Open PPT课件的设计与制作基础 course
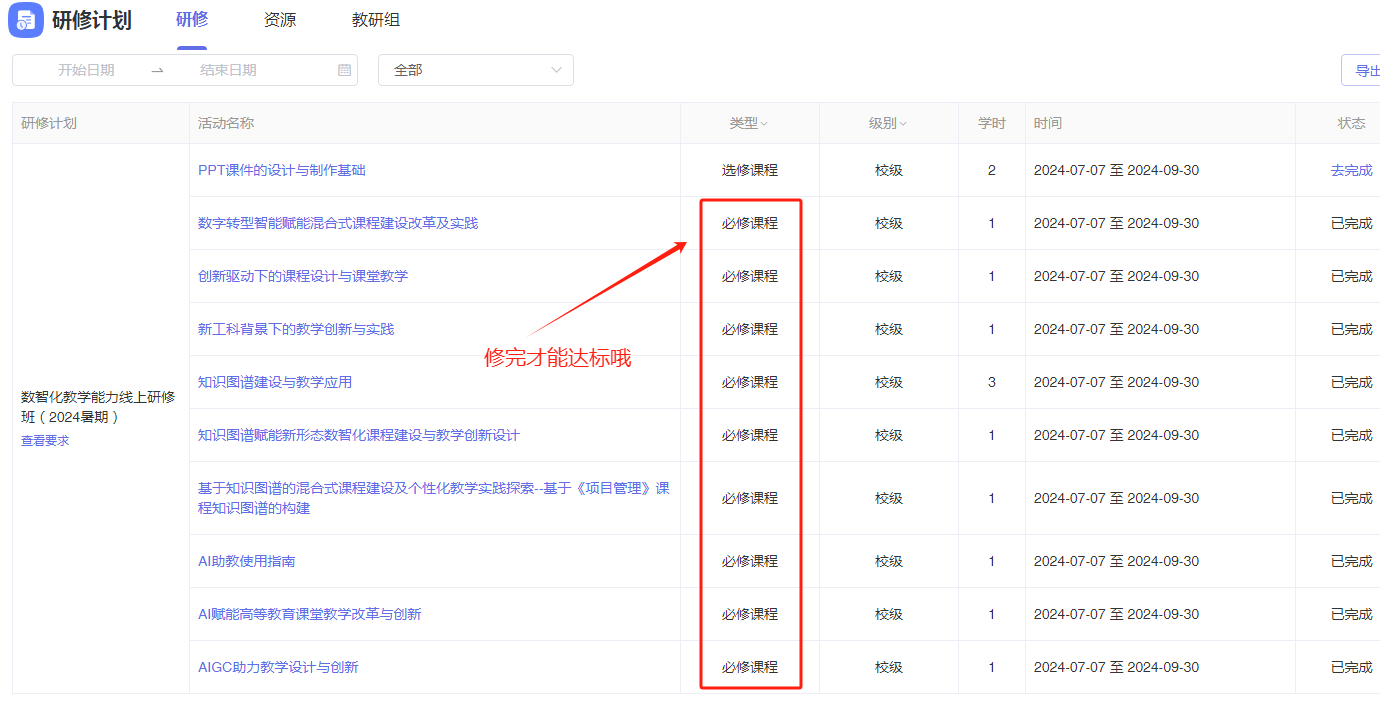The image size is (1380, 712). coord(282,170)
